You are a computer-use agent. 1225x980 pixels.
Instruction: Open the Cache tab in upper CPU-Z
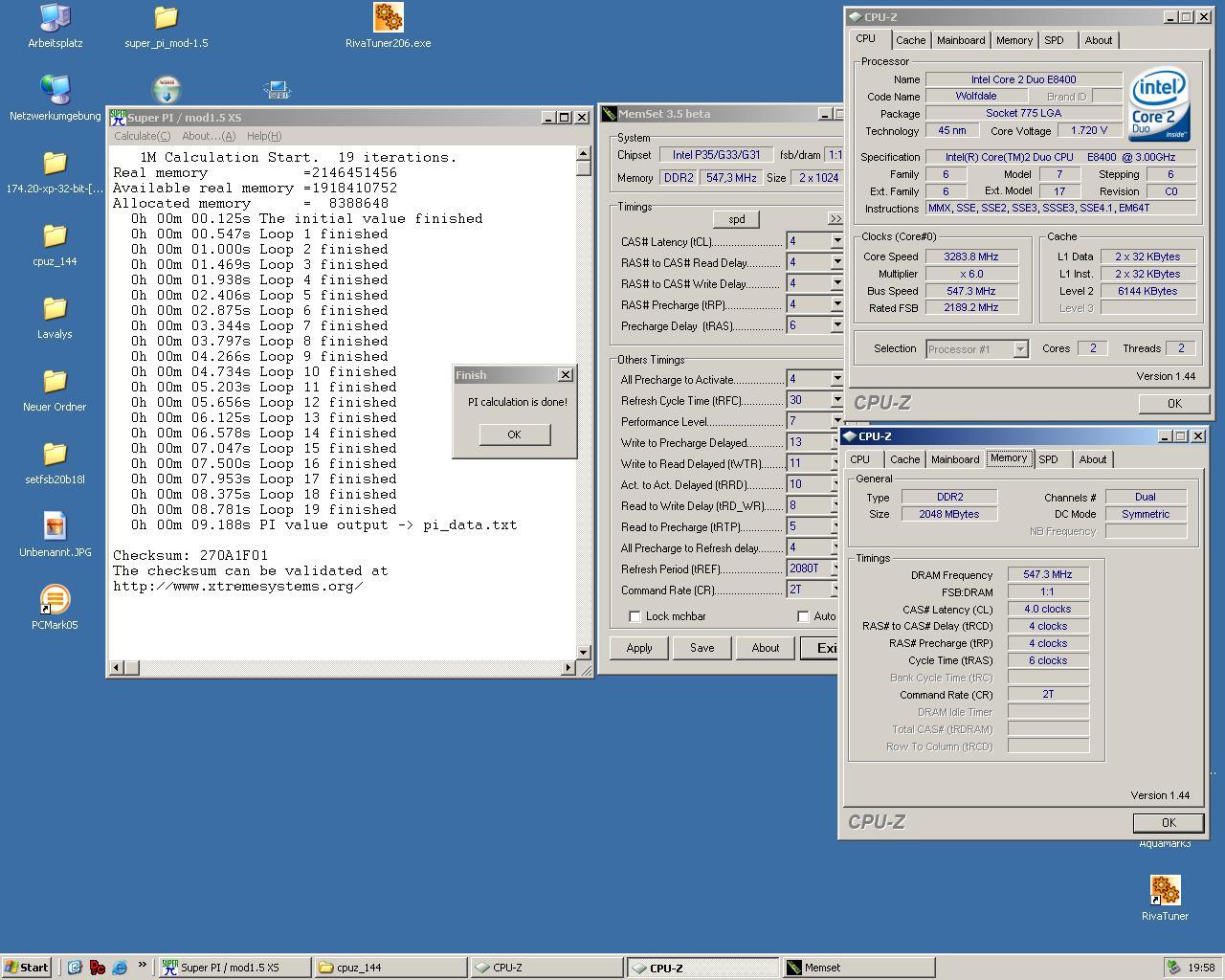coord(910,40)
